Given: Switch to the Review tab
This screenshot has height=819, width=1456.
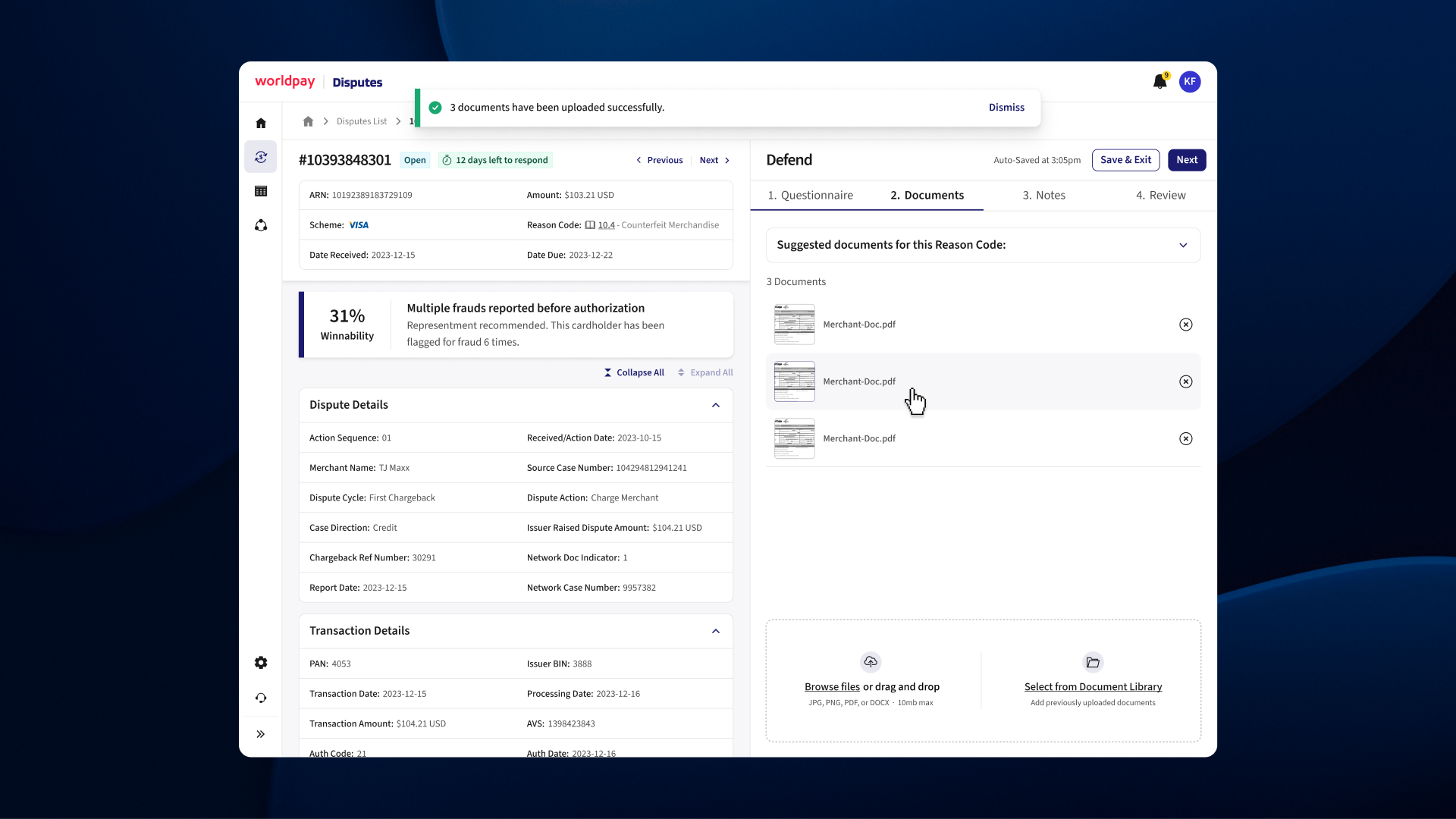Looking at the screenshot, I should [x=1160, y=195].
